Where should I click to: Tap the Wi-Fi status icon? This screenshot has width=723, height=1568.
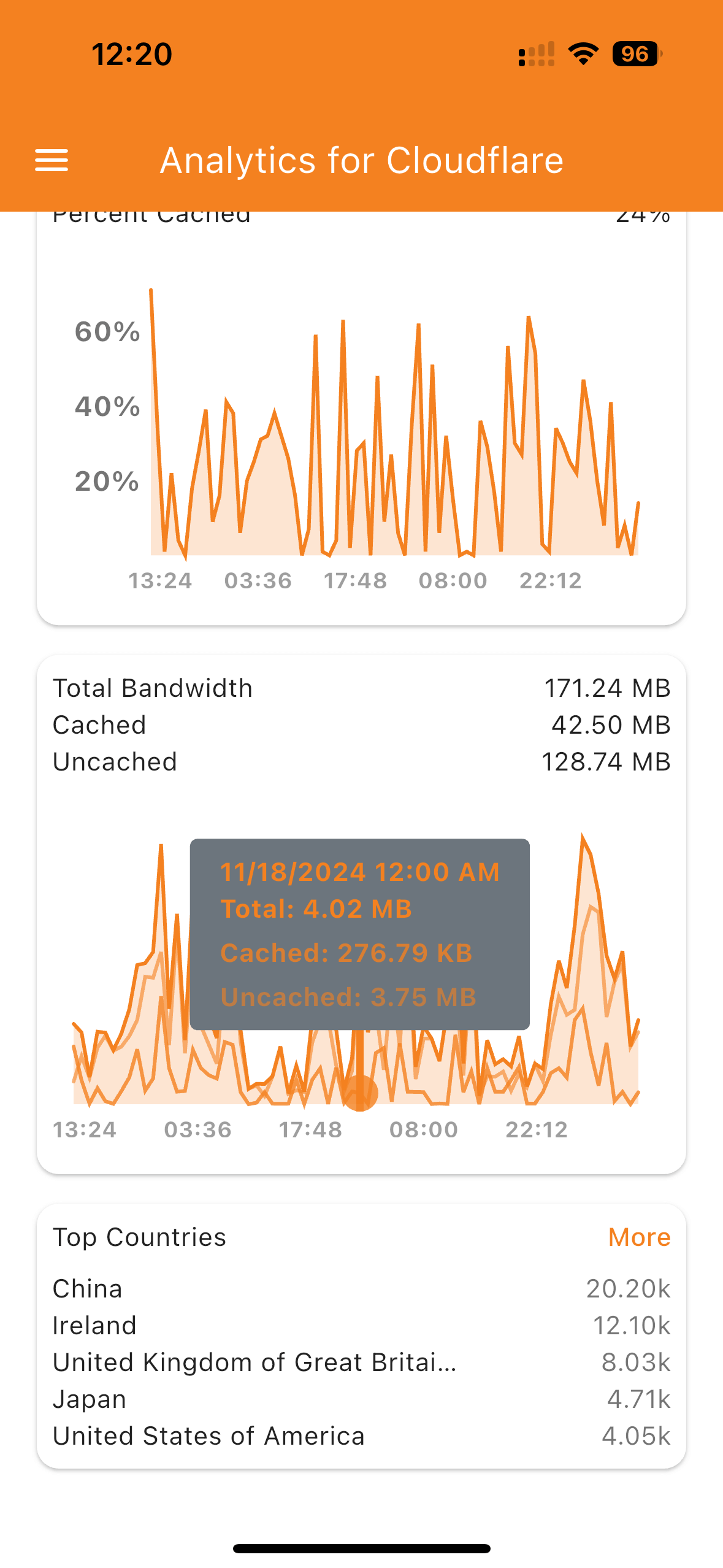tap(583, 54)
